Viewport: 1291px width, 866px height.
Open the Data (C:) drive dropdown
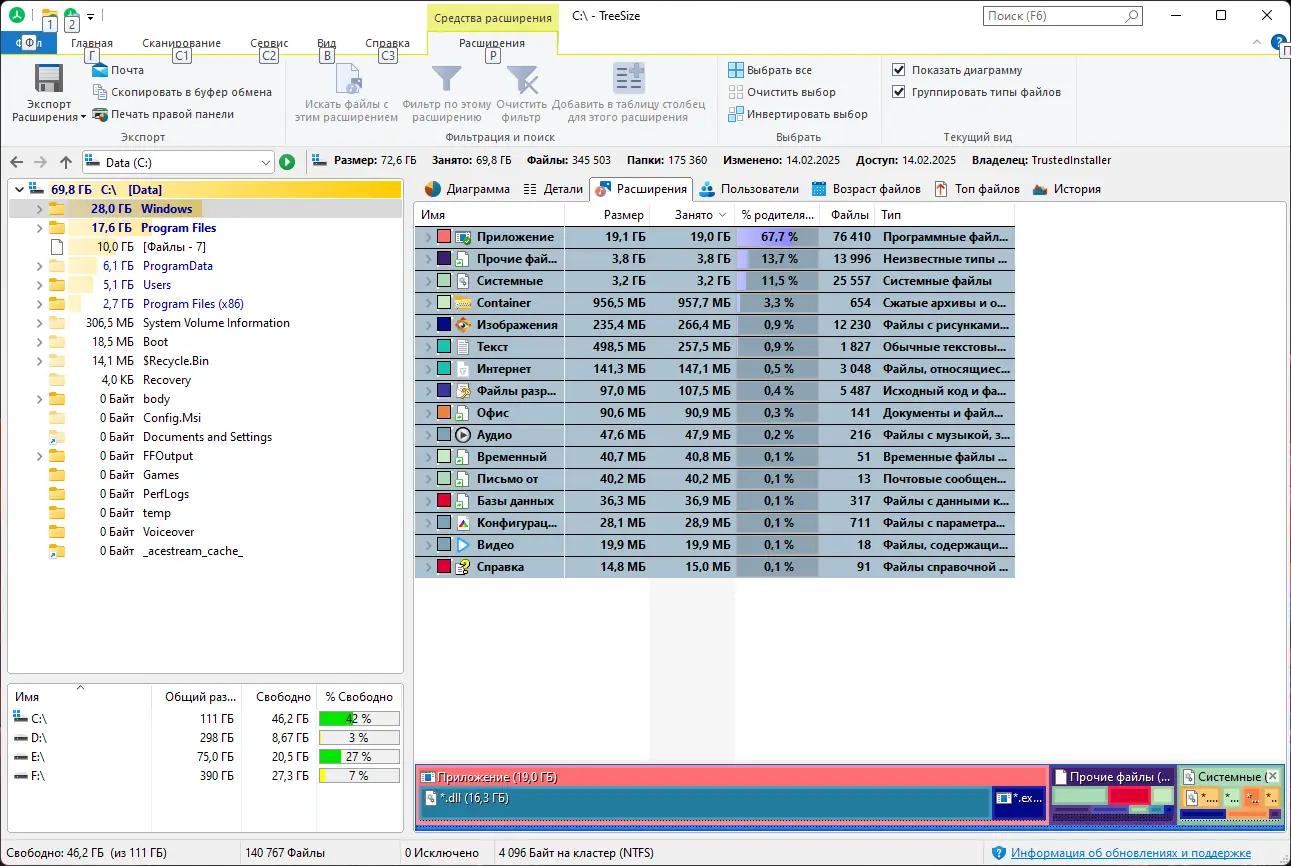[266, 161]
